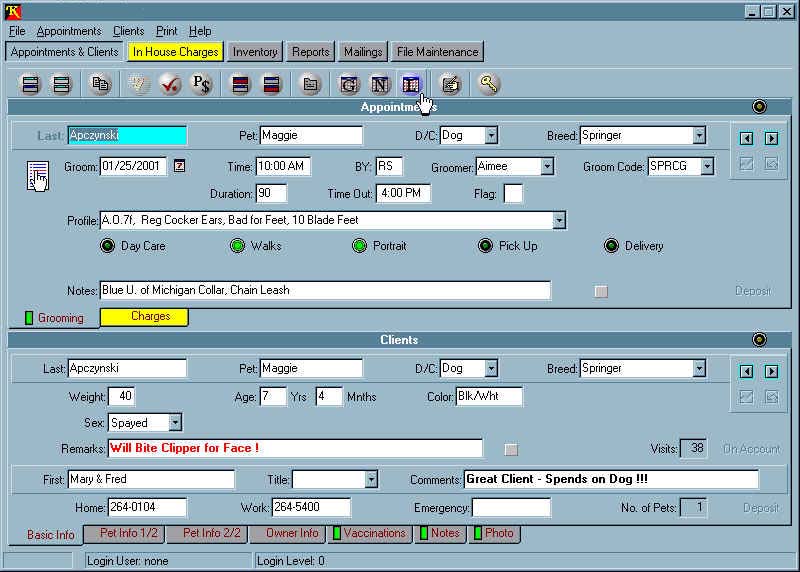
Task: Open the Owner Info tab
Action: pos(288,534)
